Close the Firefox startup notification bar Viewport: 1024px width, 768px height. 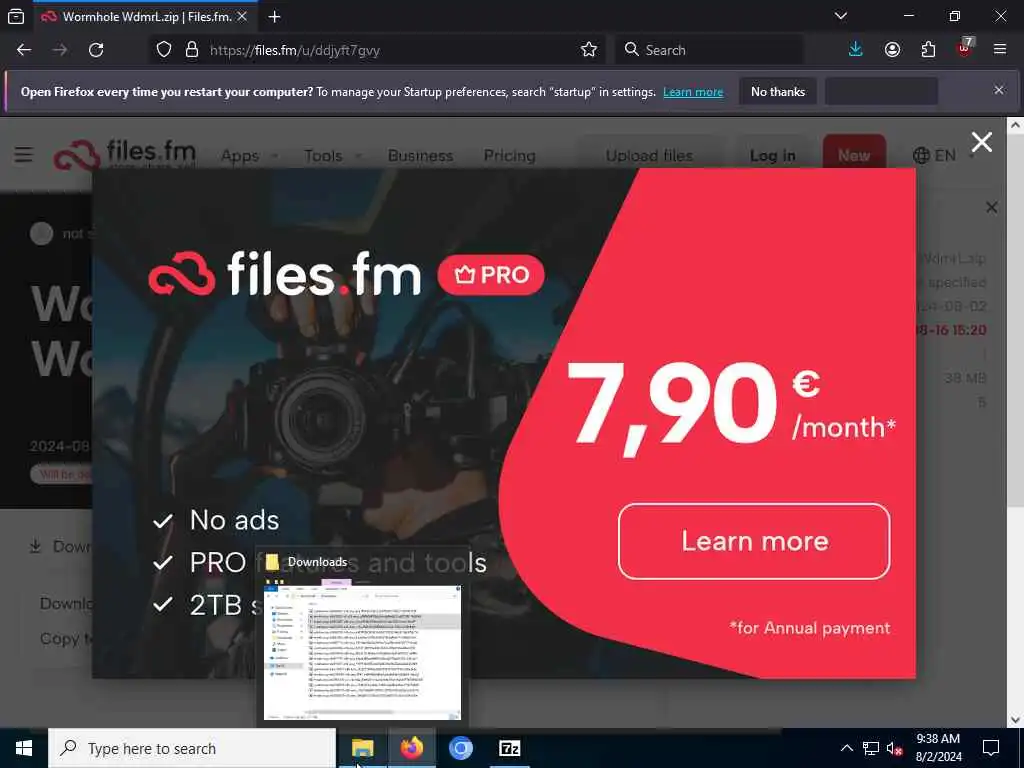(x=999, y=90)
